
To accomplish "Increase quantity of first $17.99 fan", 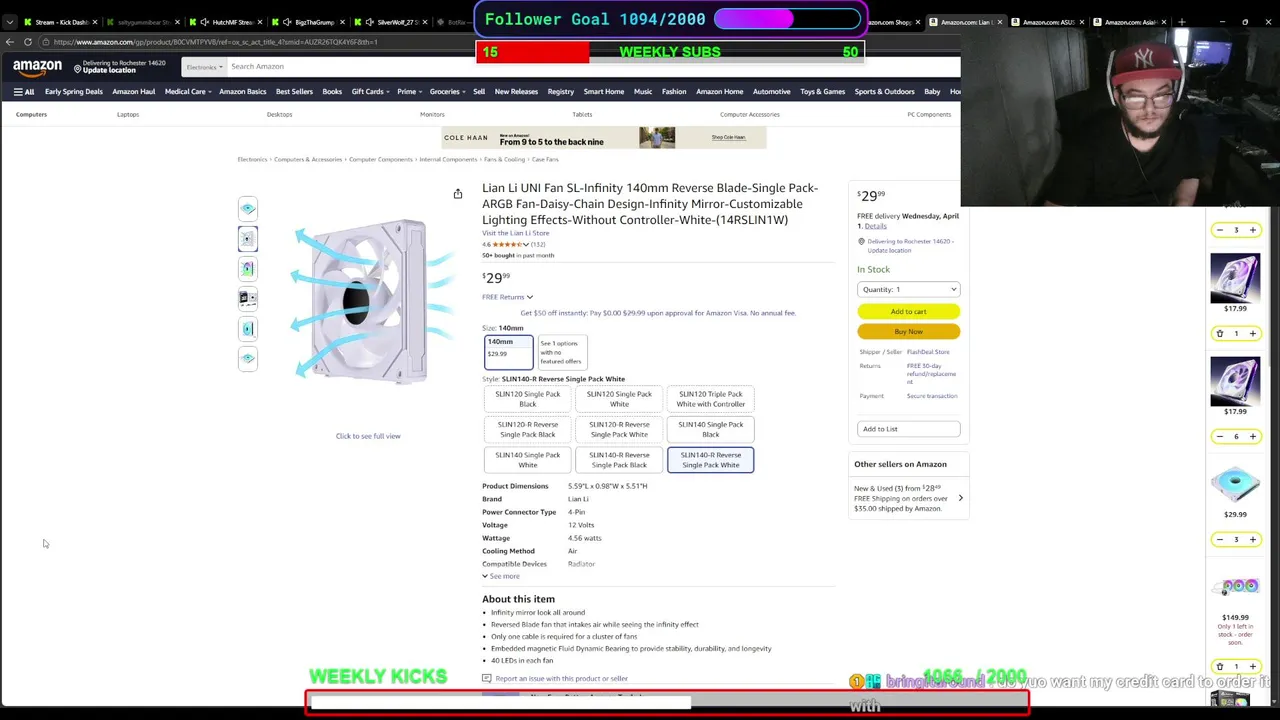I will pyautogui.click(x=1252, y=333).
